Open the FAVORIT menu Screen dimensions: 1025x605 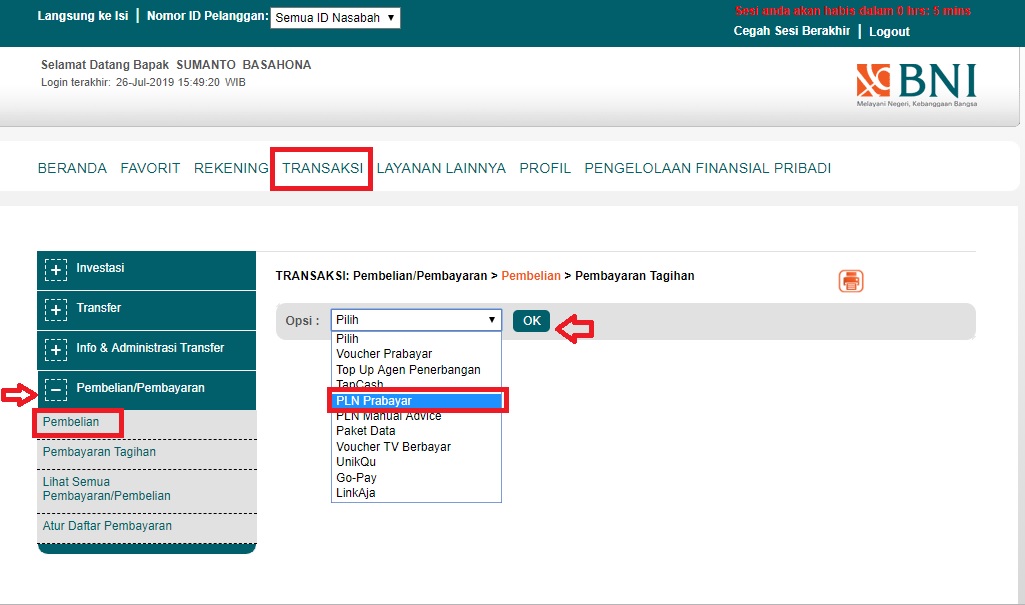click(x=150, y=168)
